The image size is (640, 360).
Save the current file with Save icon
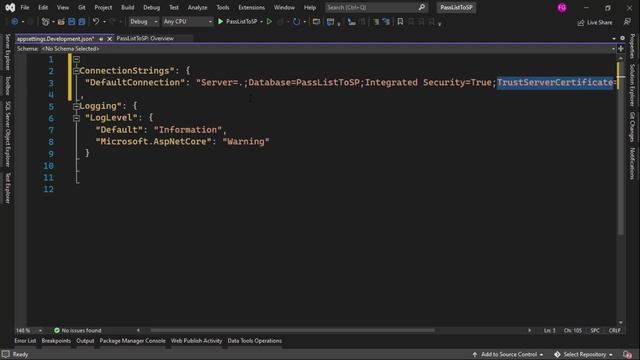click(71, 22)
